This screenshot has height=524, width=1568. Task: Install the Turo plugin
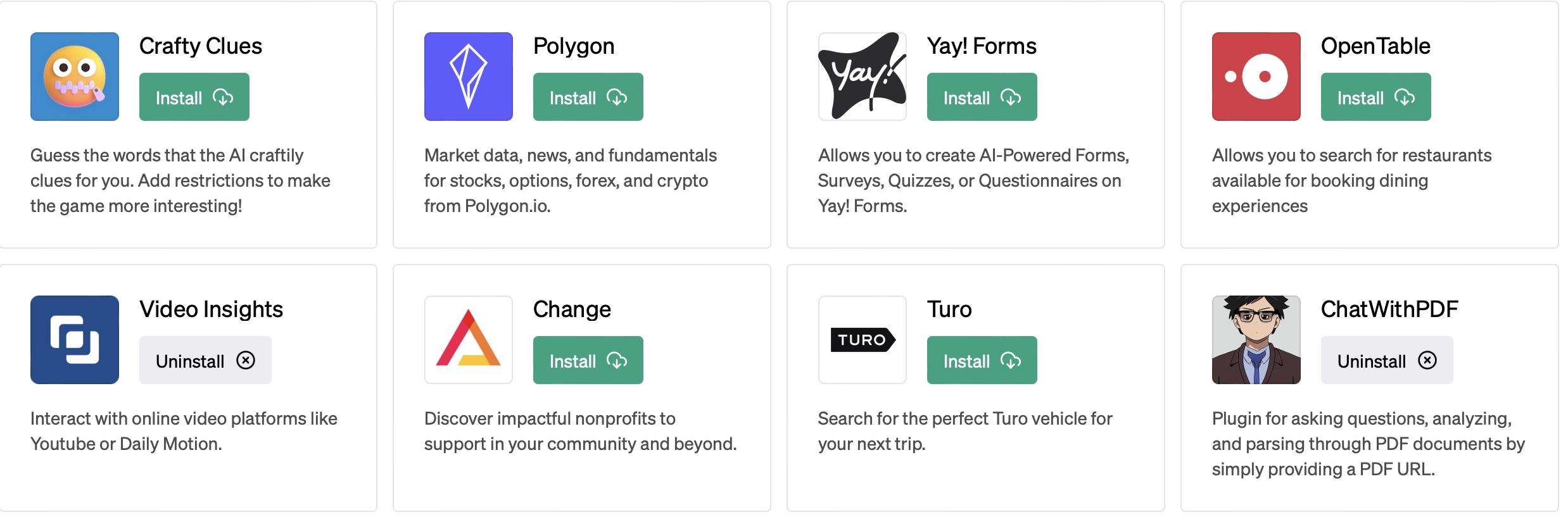[982, 360]
